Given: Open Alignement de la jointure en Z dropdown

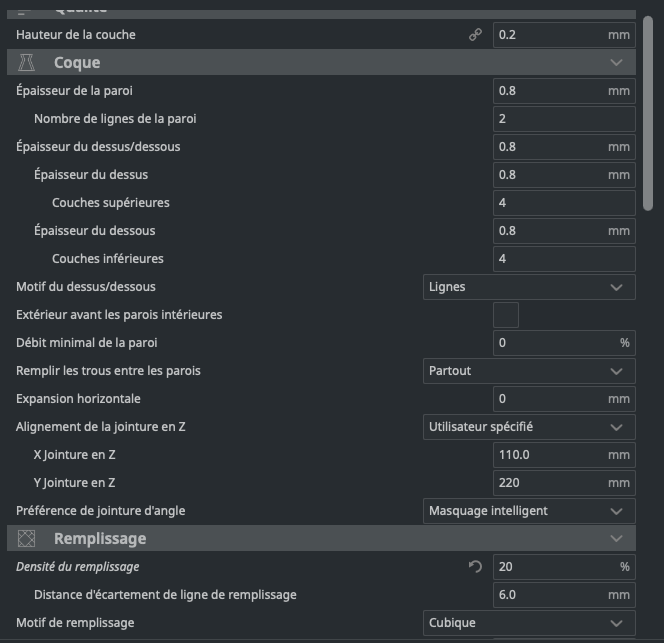Looking at the screenshot, I should 529,427.
